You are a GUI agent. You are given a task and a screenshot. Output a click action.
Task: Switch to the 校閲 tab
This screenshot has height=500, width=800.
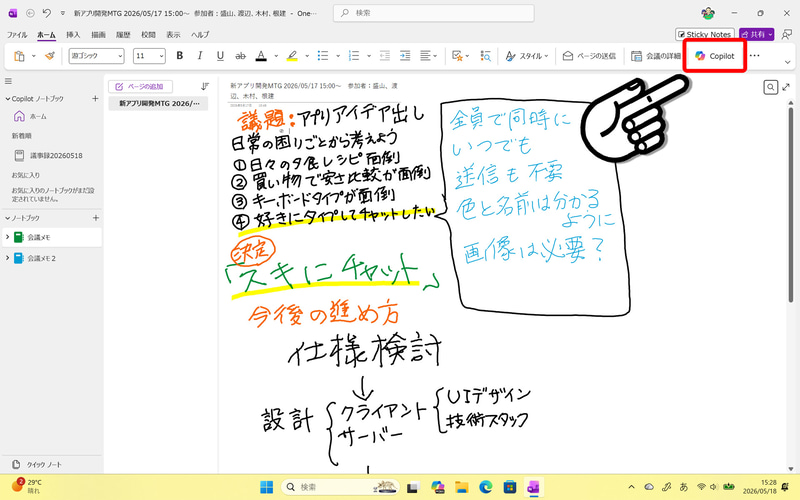pos(148,35)
